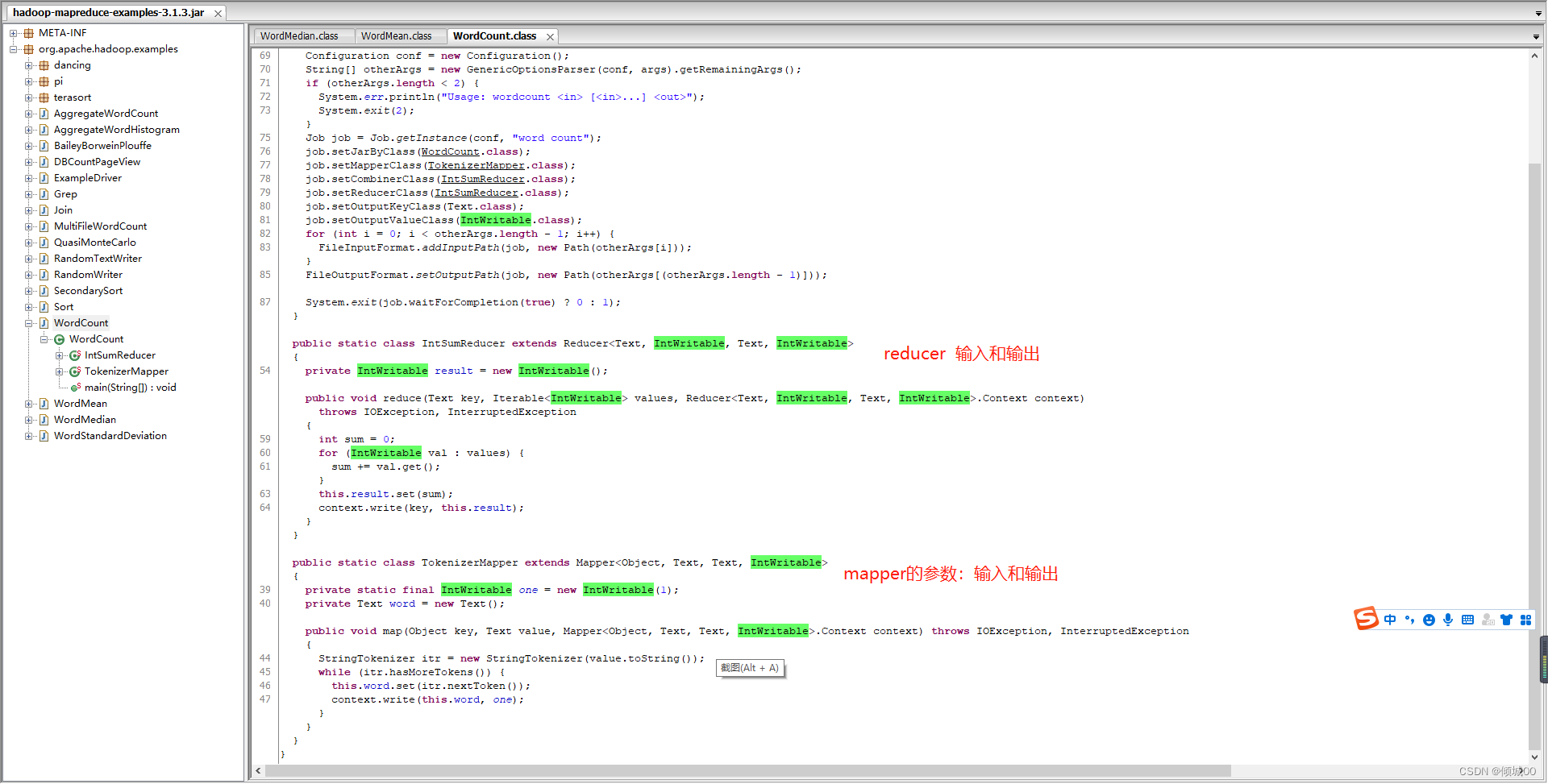Expand the AggregateWordCount class node
The height and width of the screenshot is (784, 1548).
(29, 114)
